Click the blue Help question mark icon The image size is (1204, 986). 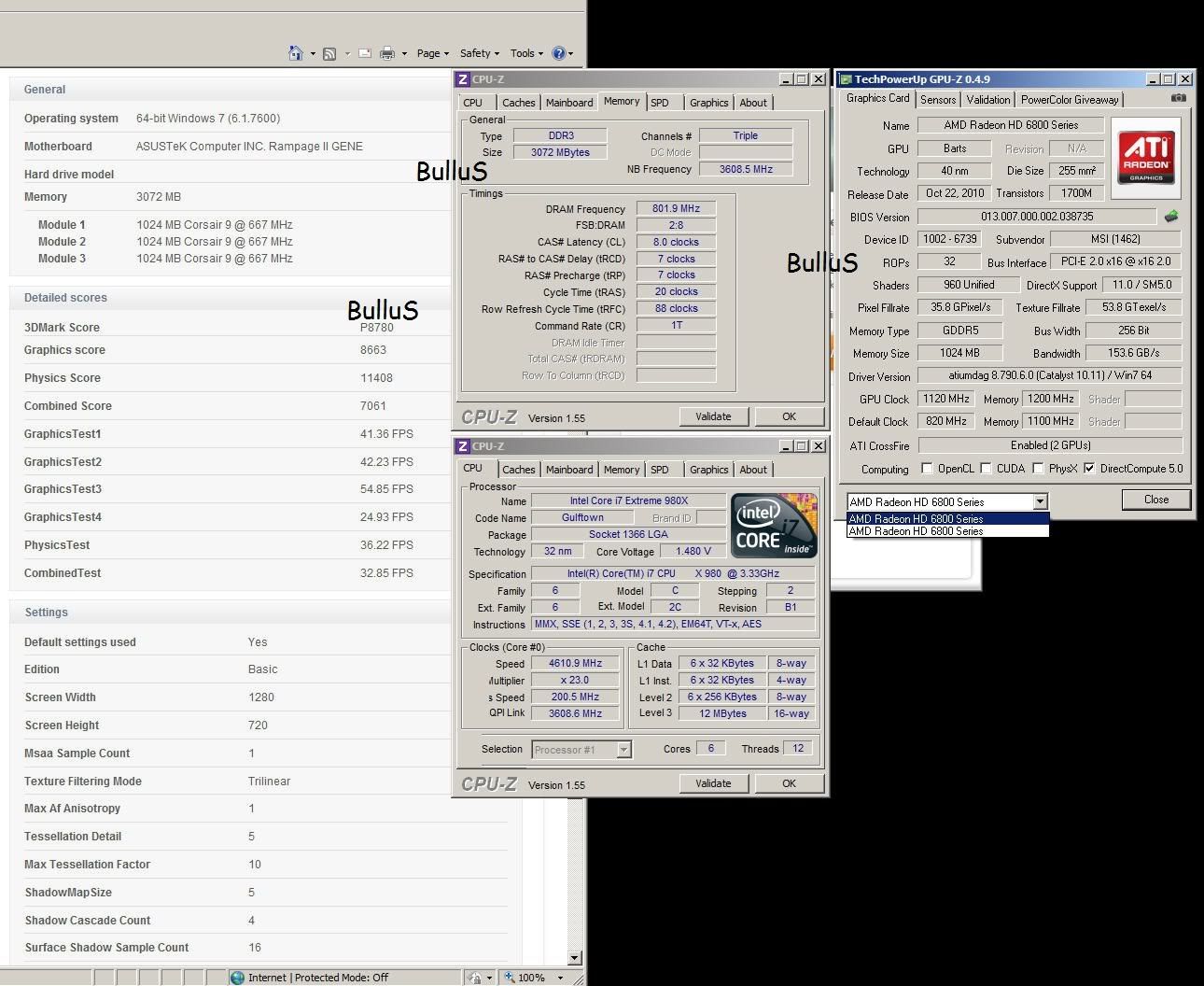559,53
